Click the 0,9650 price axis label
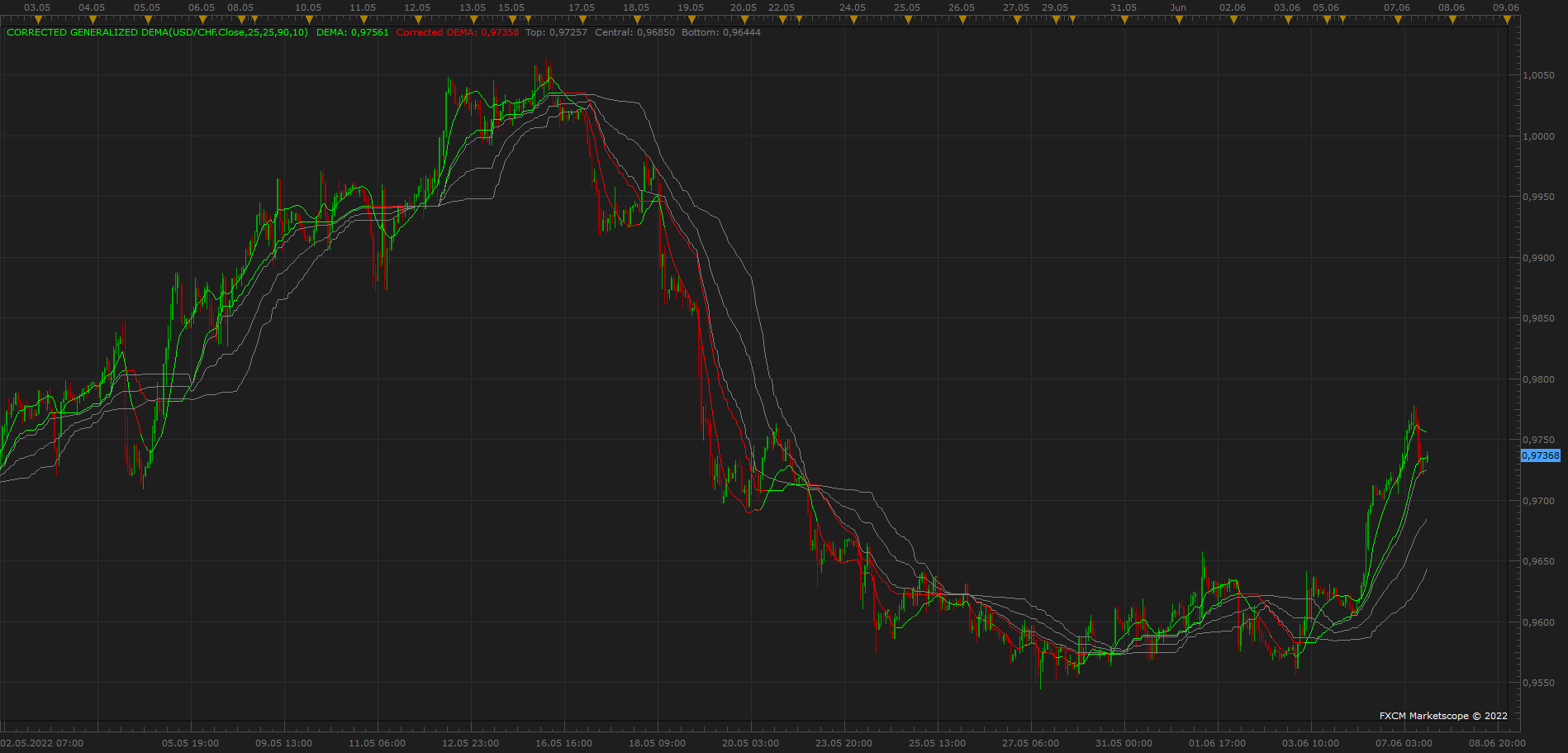Image resolution: width=1568 pixels, height=753 pixels. pos(1538,561)
